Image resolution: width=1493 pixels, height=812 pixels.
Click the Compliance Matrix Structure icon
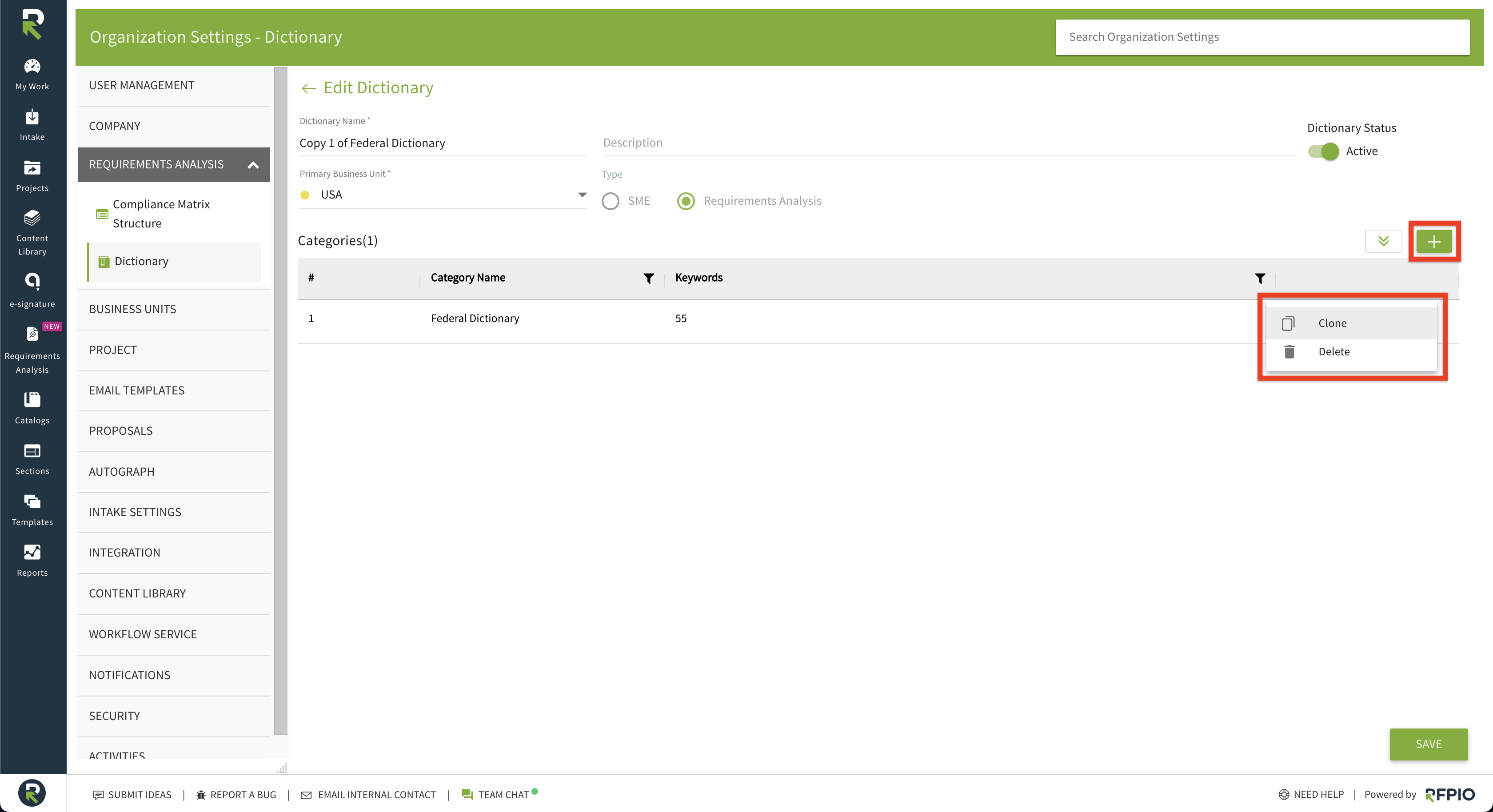tap(102, 214)
